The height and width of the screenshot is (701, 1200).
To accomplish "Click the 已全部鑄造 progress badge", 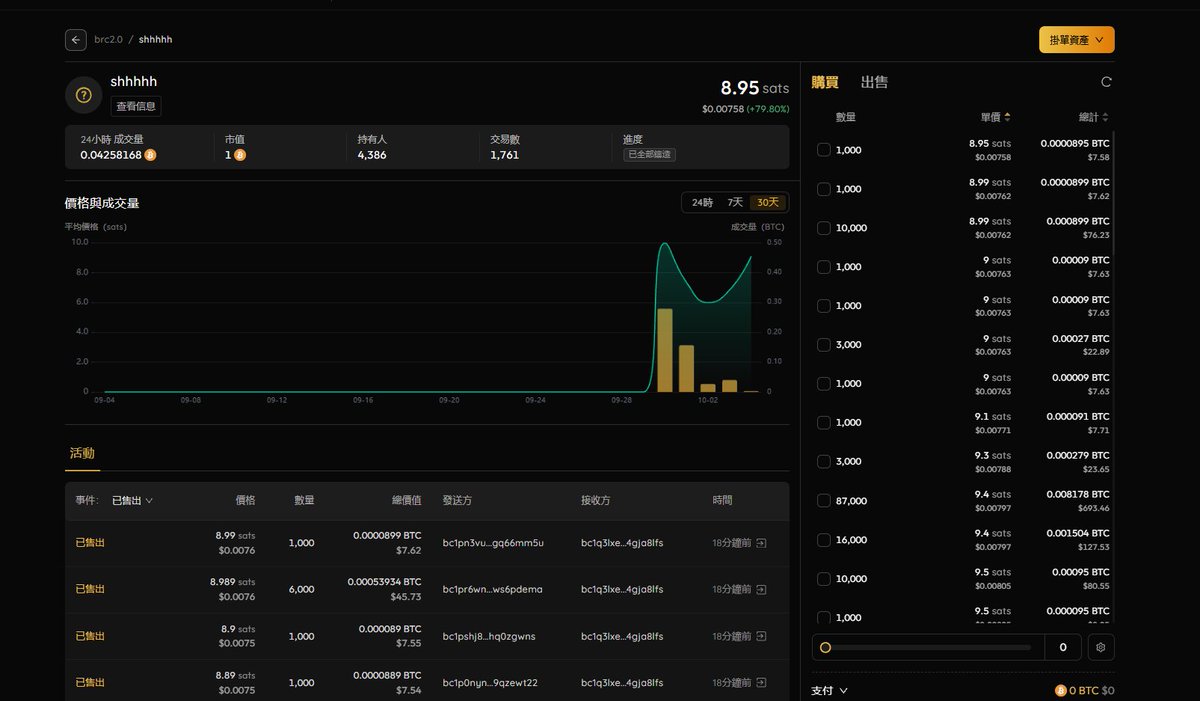I will (649, 155).
